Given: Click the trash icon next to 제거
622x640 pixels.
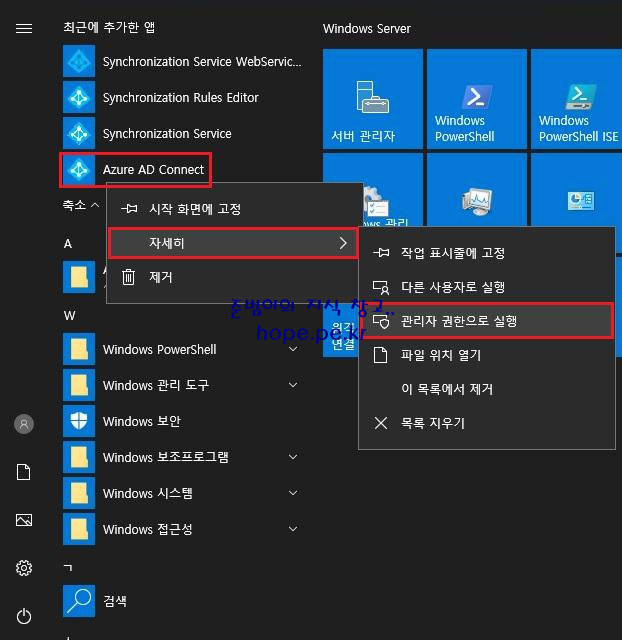Looking at the screenshot, I should click(129, 277).
